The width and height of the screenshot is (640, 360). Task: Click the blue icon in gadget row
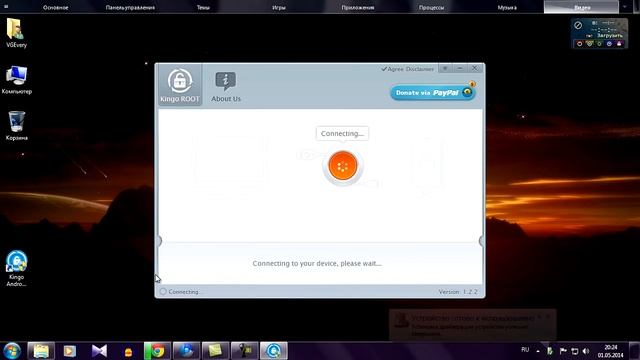click(609, 44)
